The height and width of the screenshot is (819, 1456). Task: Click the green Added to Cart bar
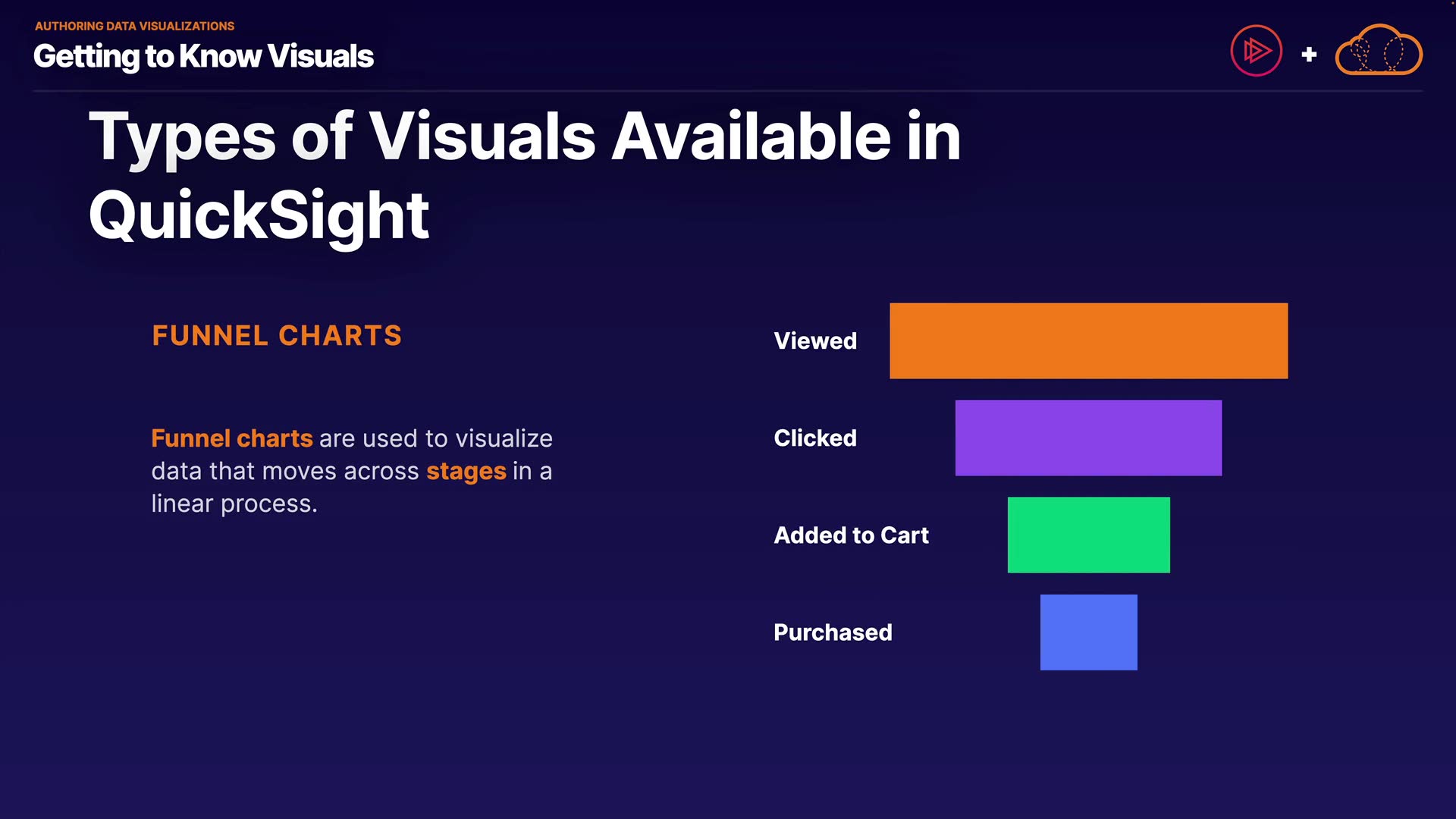click(x=1088, y=535)
